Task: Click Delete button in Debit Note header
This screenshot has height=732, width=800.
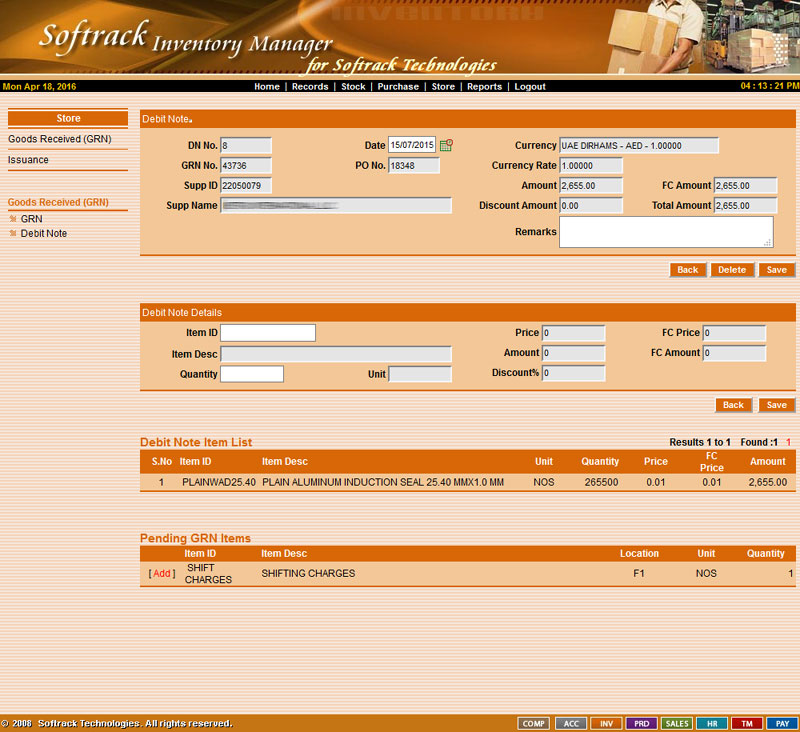Action: [731, 270]
